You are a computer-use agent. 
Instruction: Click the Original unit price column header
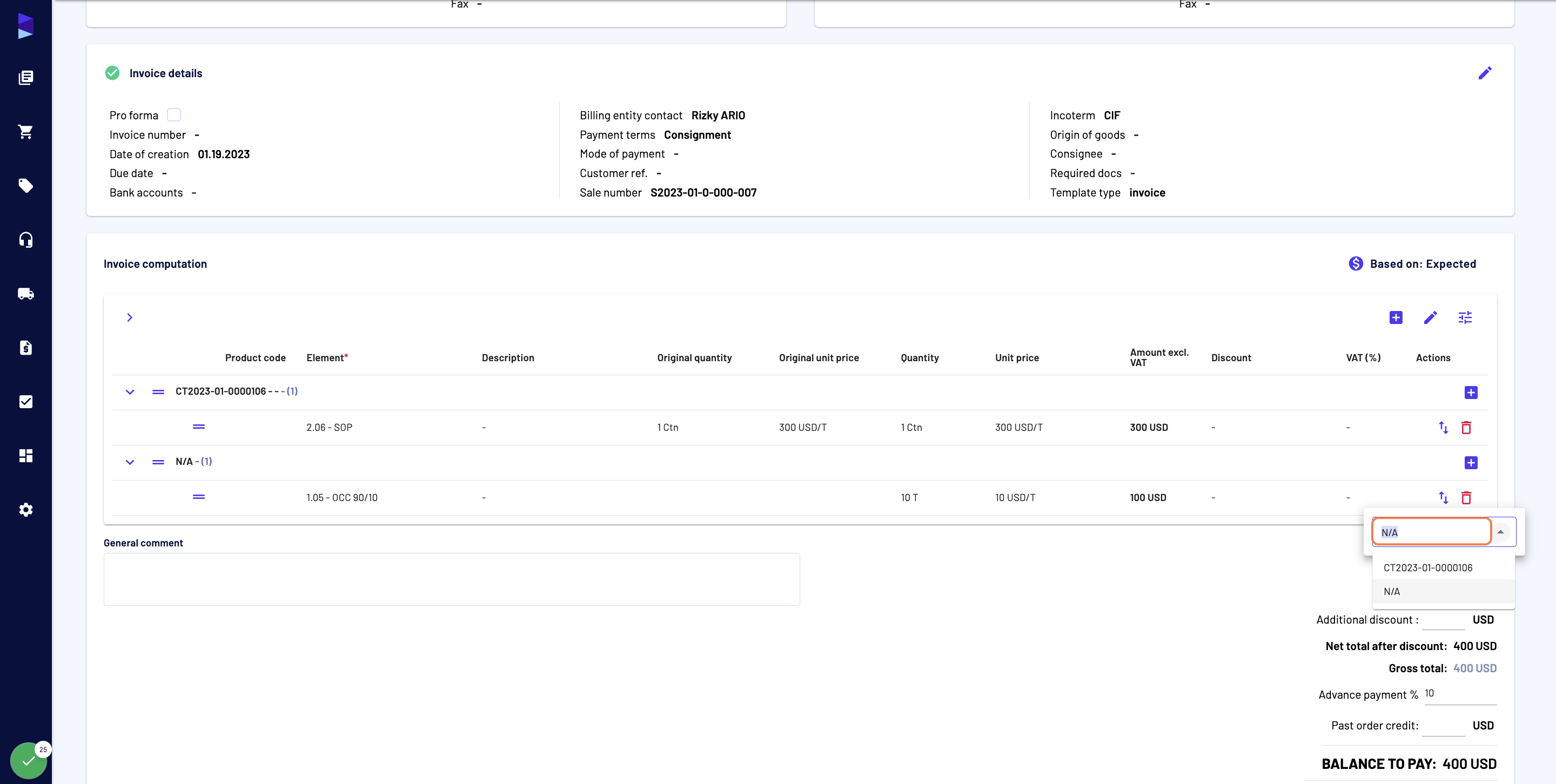pyautogui.click(x=819, y=358)
